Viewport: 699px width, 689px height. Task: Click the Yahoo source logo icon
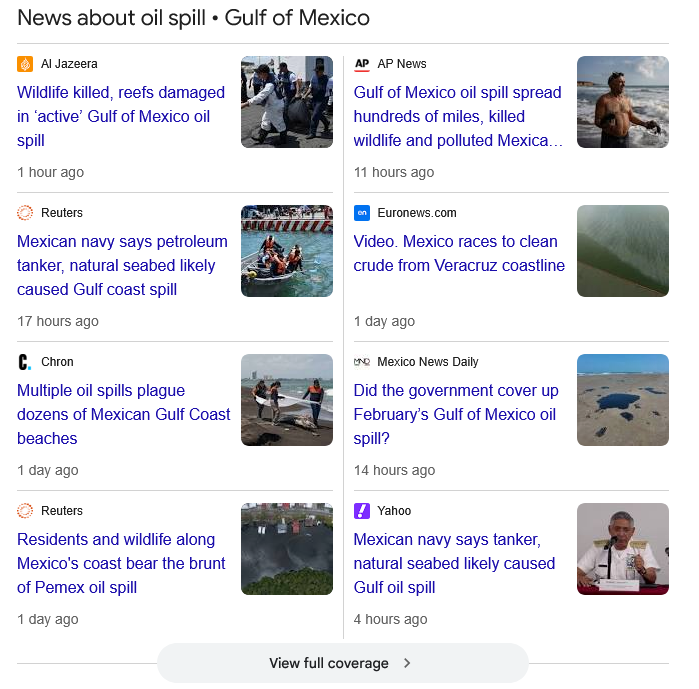362,511
